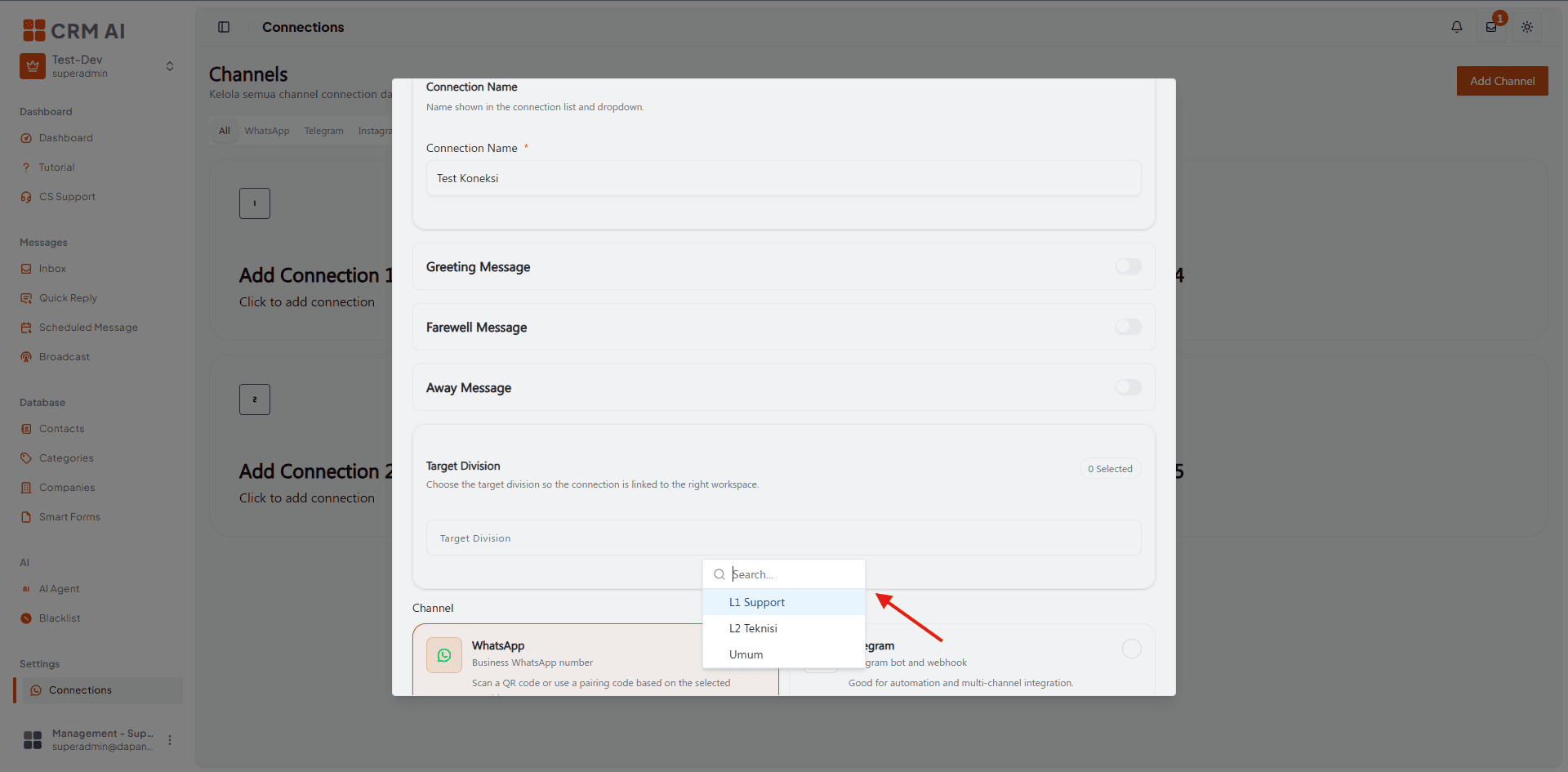Open Connections in the Settings sidebar
Screen dimensions: 1568x772
98,690
